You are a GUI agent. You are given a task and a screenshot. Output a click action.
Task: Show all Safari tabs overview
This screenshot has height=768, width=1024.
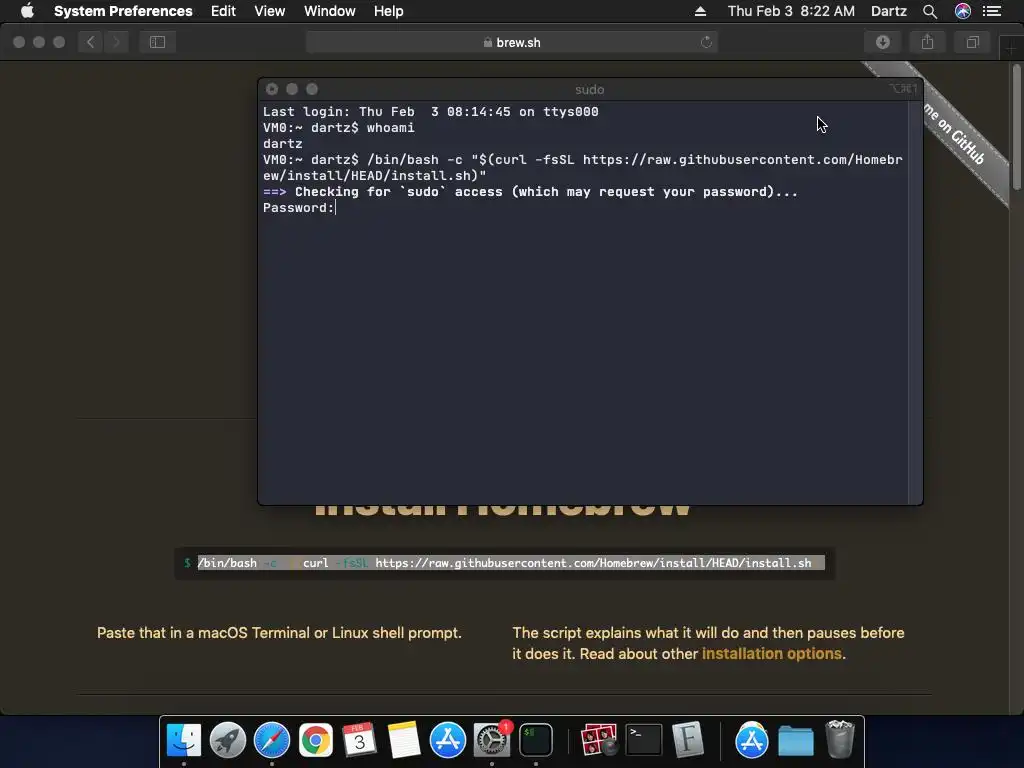972,42
